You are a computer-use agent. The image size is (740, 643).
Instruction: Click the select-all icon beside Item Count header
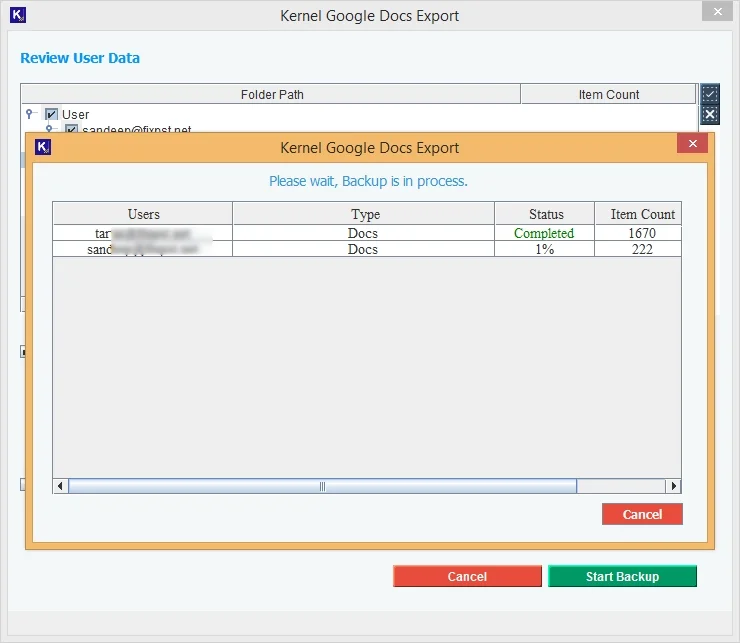[709, 93]
